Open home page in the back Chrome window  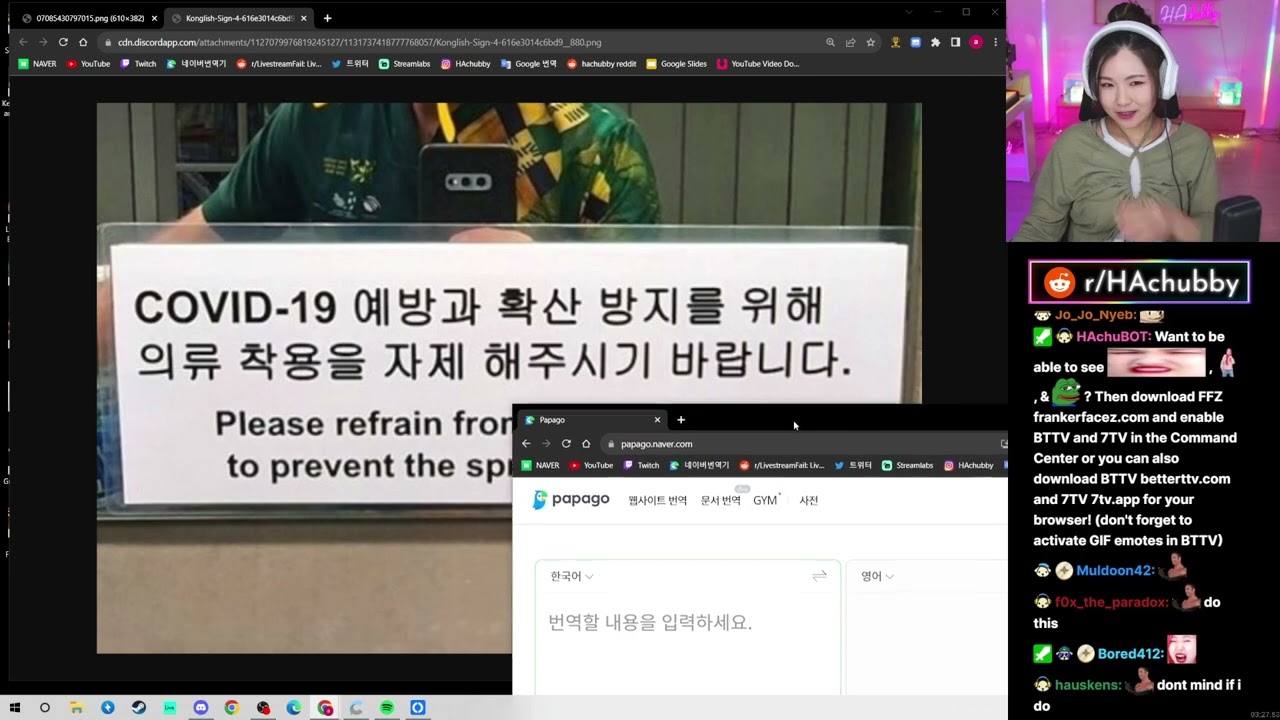[x=83, y=42]
